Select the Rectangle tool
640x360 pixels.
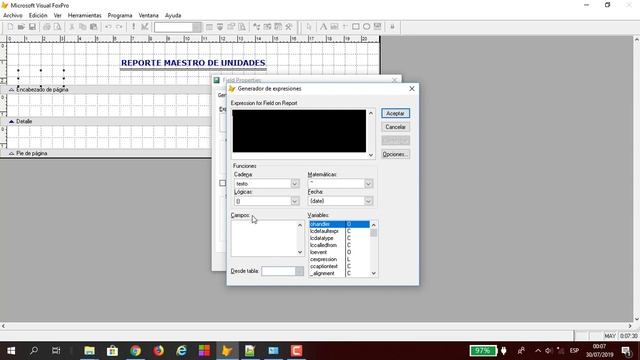coord(356,27)
